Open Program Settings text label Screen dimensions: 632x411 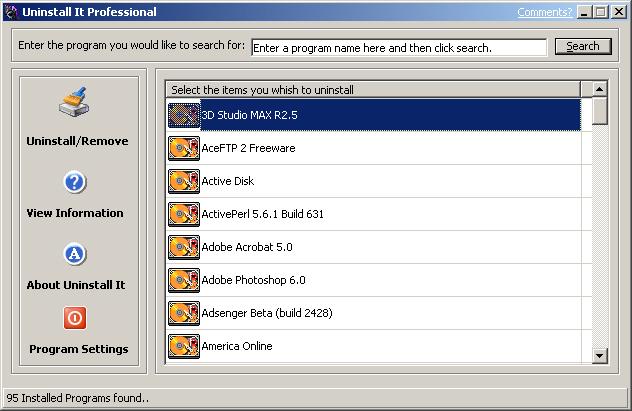click(x=79, y=349)
